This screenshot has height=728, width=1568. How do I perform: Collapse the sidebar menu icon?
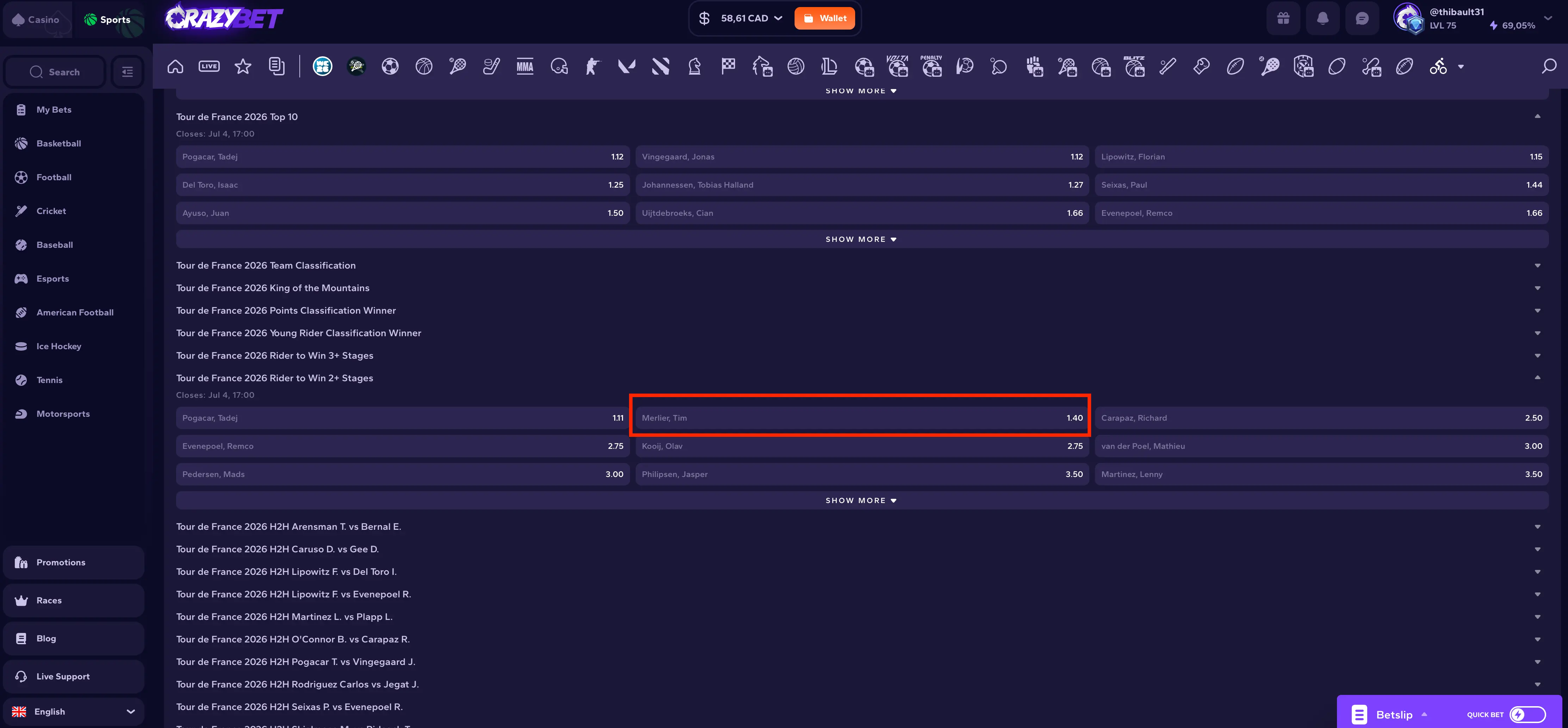tap(127, 72)
